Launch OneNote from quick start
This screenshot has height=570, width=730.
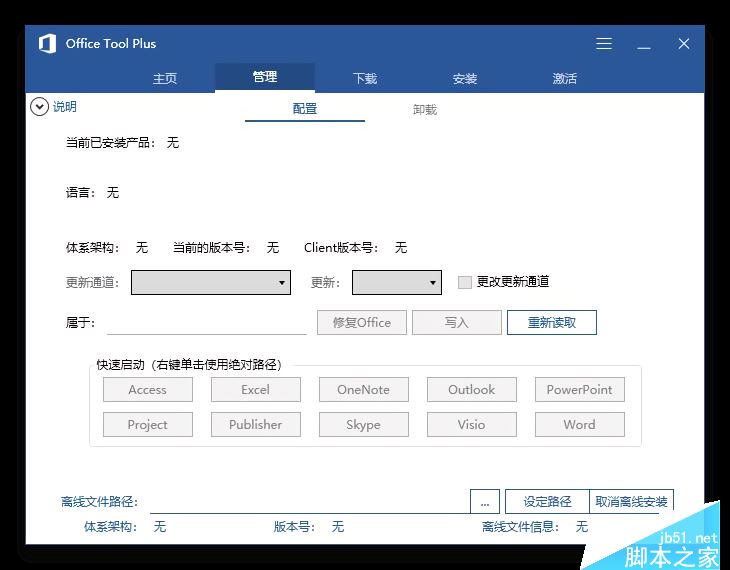[364, 389]
